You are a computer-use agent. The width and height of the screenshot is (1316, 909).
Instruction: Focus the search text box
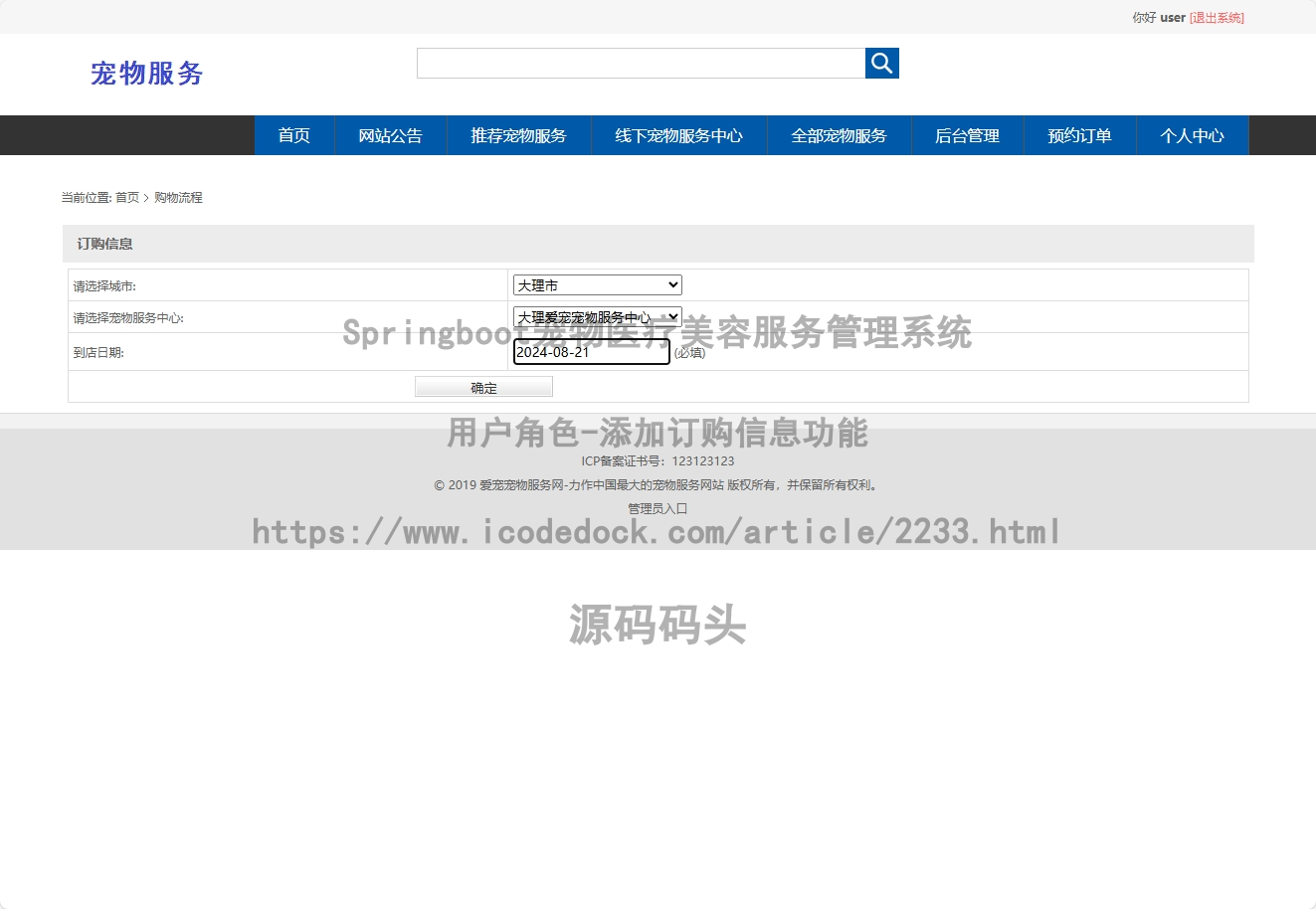coord(641,63)
